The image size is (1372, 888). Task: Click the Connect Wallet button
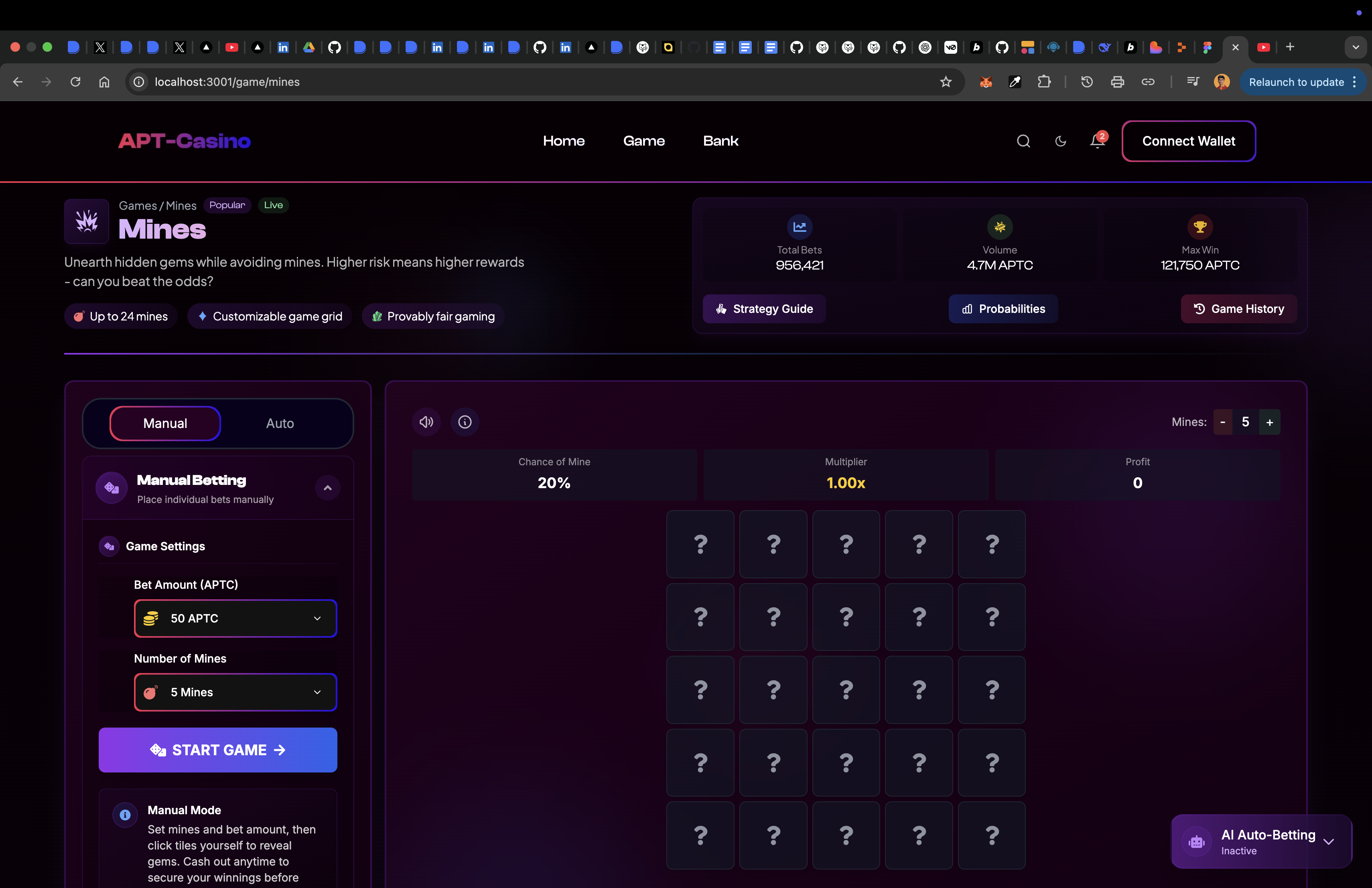click(1189, 141)
